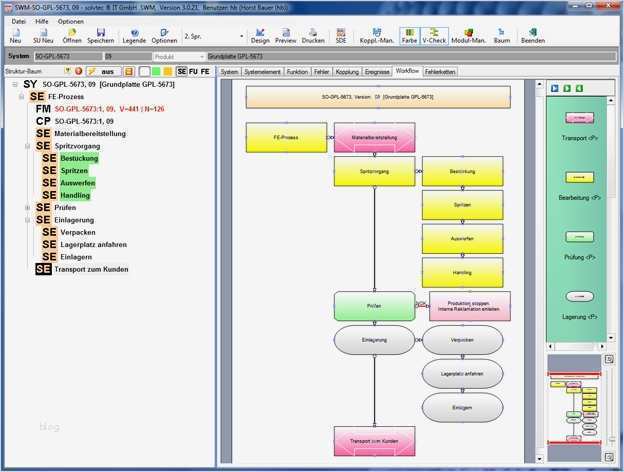Collapse the FE-Prozess tree node

pos(21,97)
